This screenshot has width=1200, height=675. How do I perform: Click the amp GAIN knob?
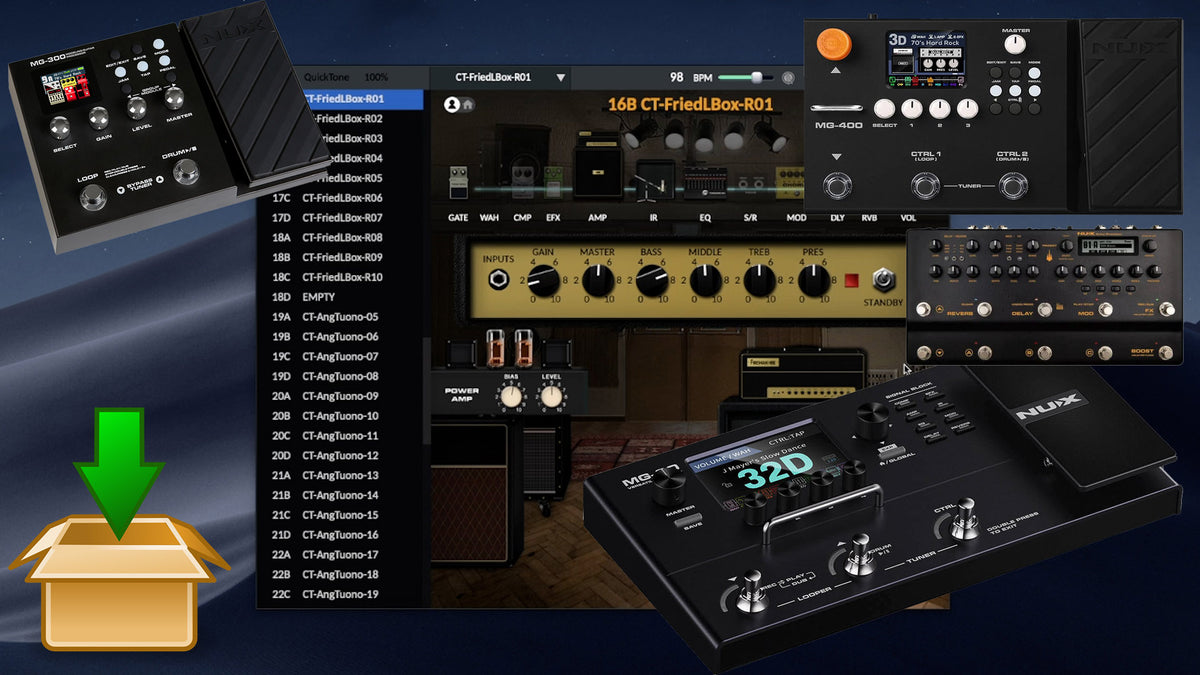[544, 280]
